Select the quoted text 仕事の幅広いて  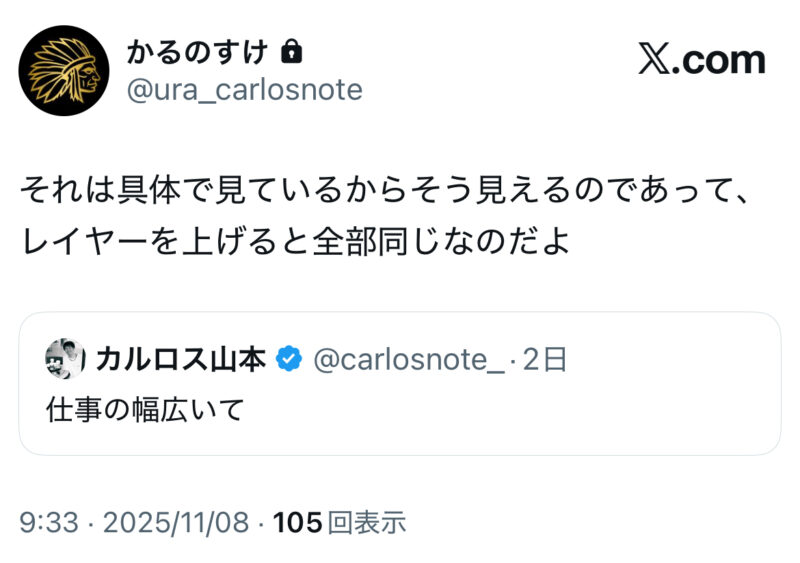pyautogui.click(x=145, y=410)
